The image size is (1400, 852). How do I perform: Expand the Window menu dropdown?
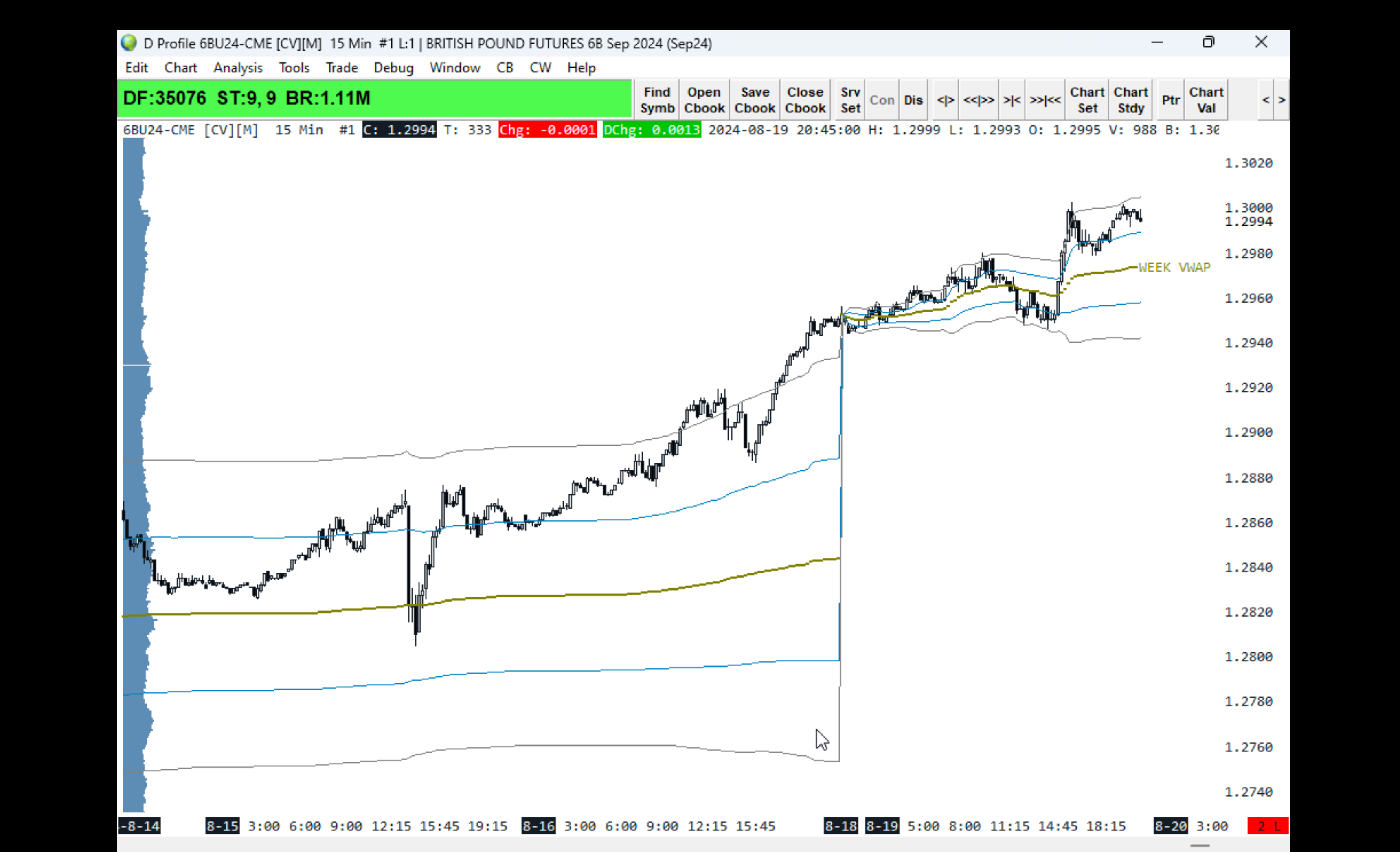pos(454,68)
